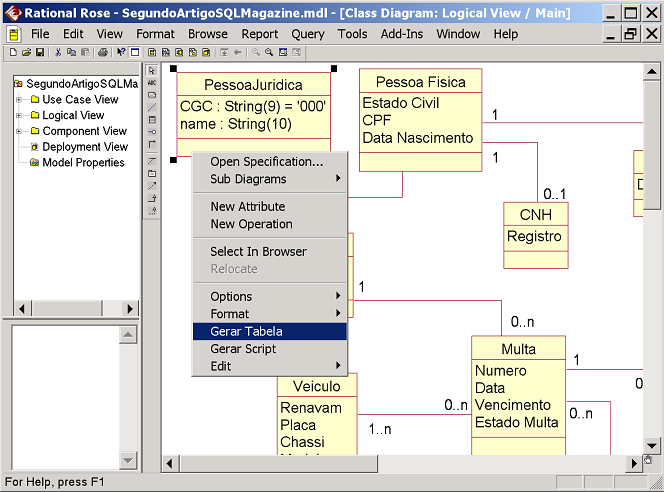Select the Unidirectional Association tool
The height and width of the screenshot is (492, 664).
[152, 144]
